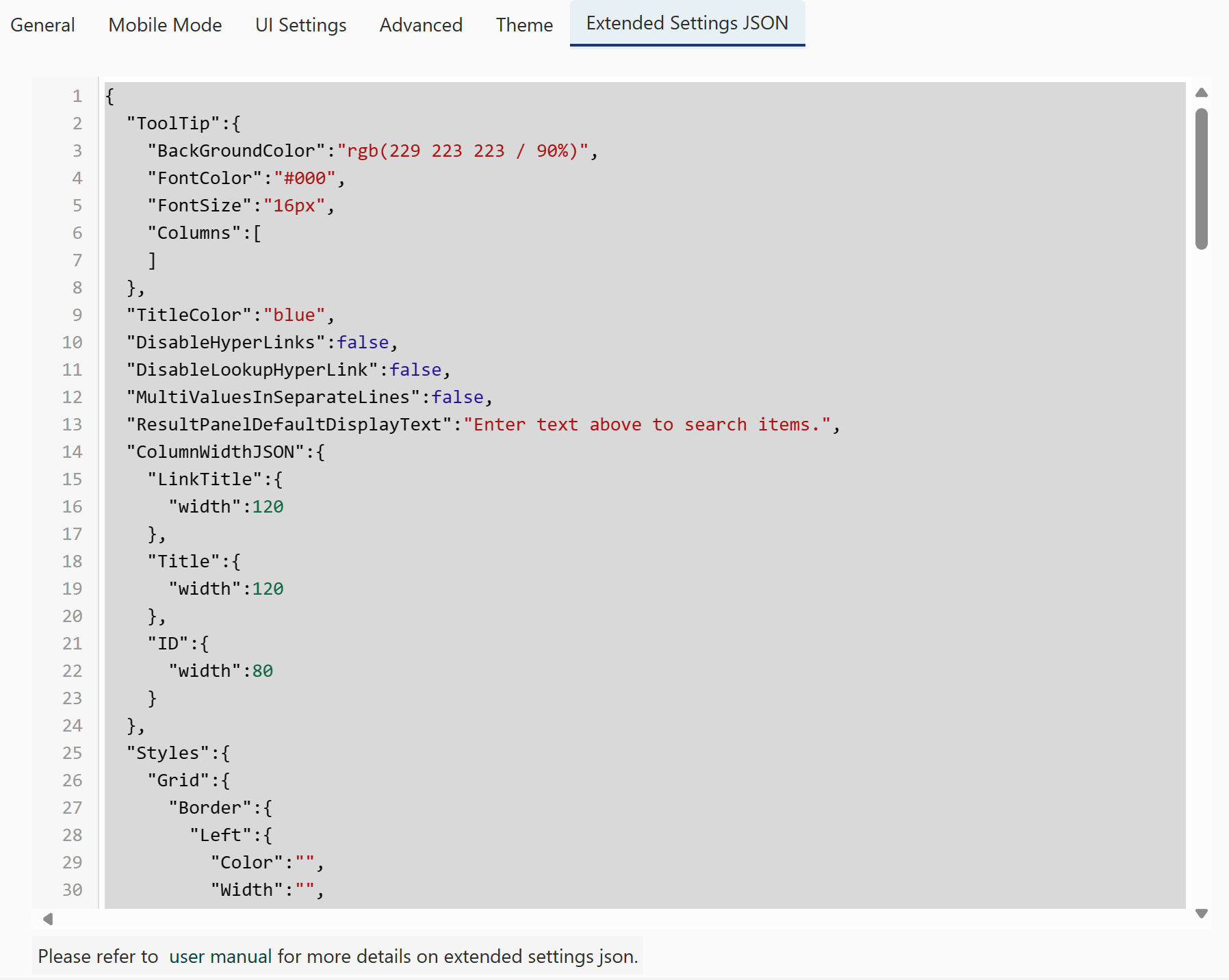Image resolution: width=1229 pixels, height=980 pixels.
Task: Click the "ToolTip" key on line 2
Action: (173, 123)
